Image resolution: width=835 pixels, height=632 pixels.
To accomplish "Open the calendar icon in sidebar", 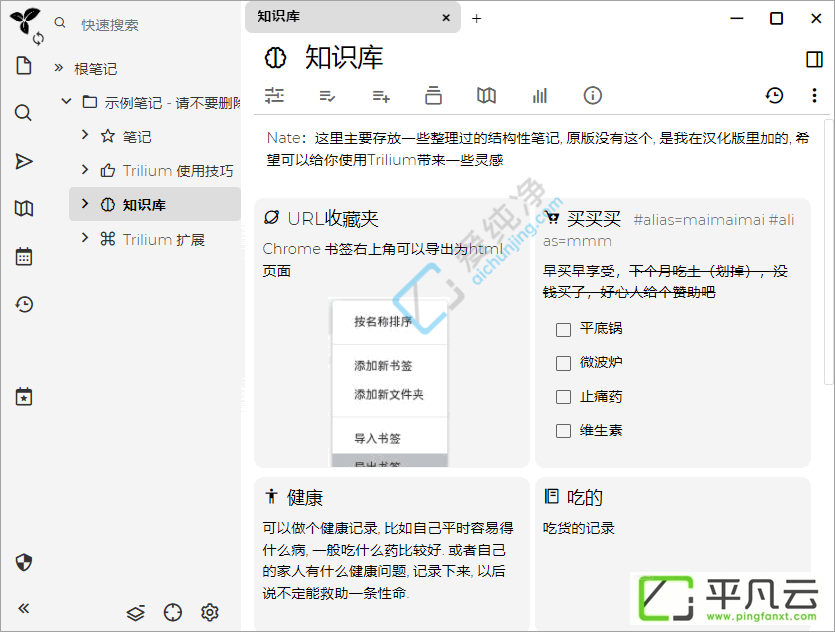I will pyautogui.click(x=24, y=256).
